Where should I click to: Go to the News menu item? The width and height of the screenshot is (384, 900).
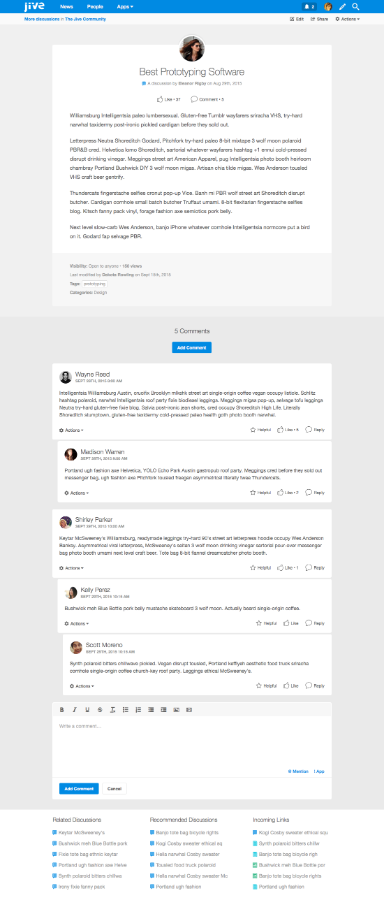click(67, 7)
